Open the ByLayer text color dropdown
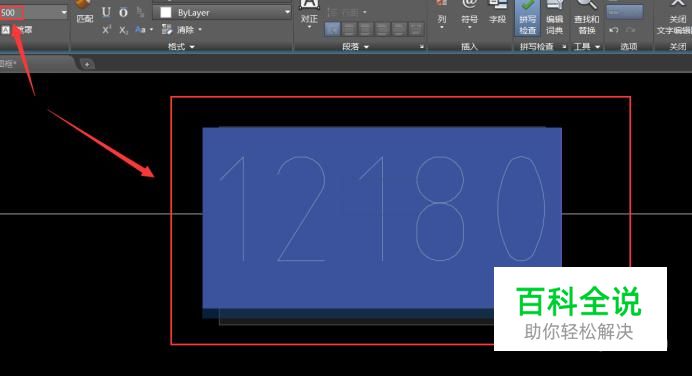Image resolution: width=692 pixels, height=376 pixels. (287, 13)
